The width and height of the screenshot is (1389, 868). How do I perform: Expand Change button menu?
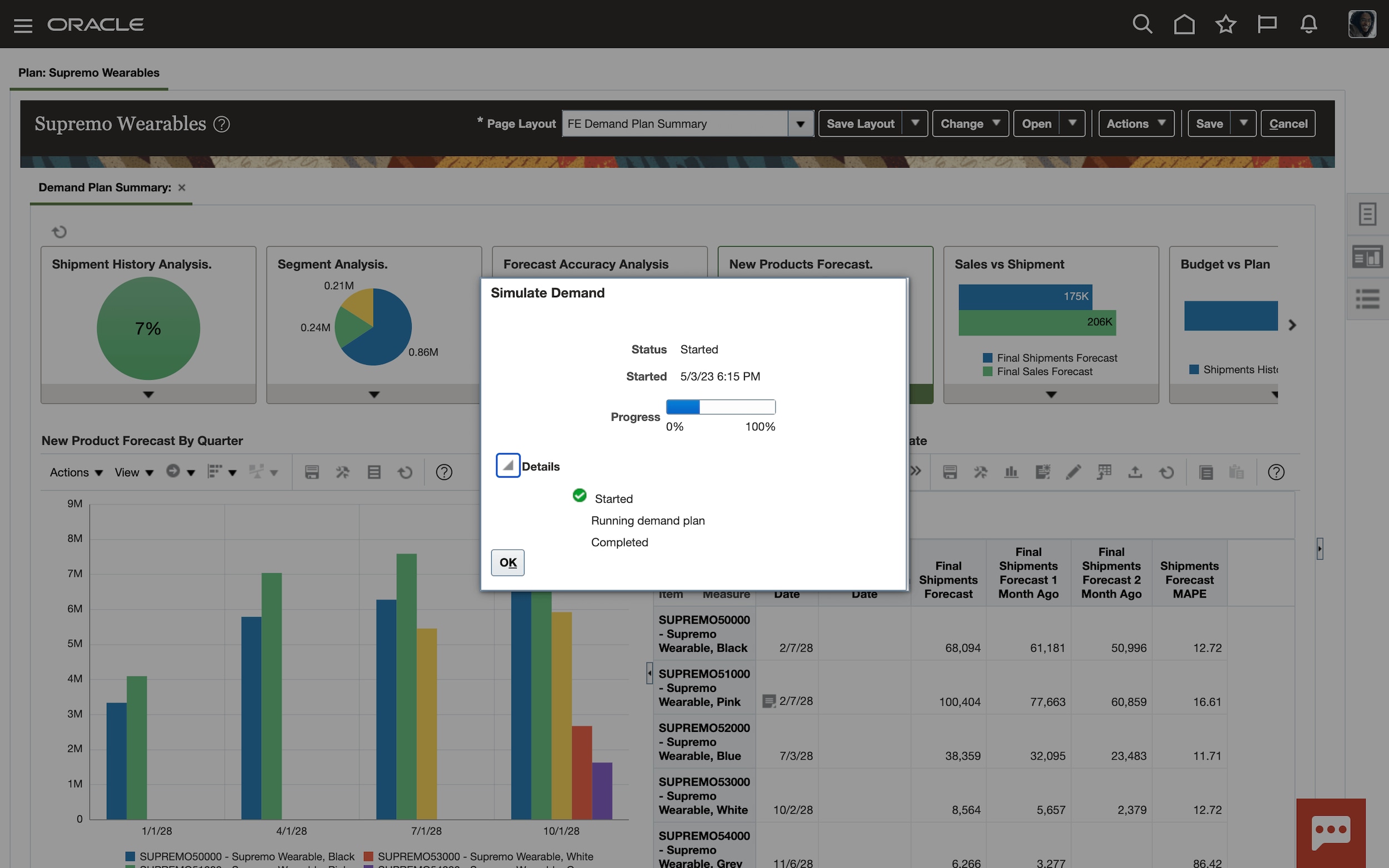(970, 124)
